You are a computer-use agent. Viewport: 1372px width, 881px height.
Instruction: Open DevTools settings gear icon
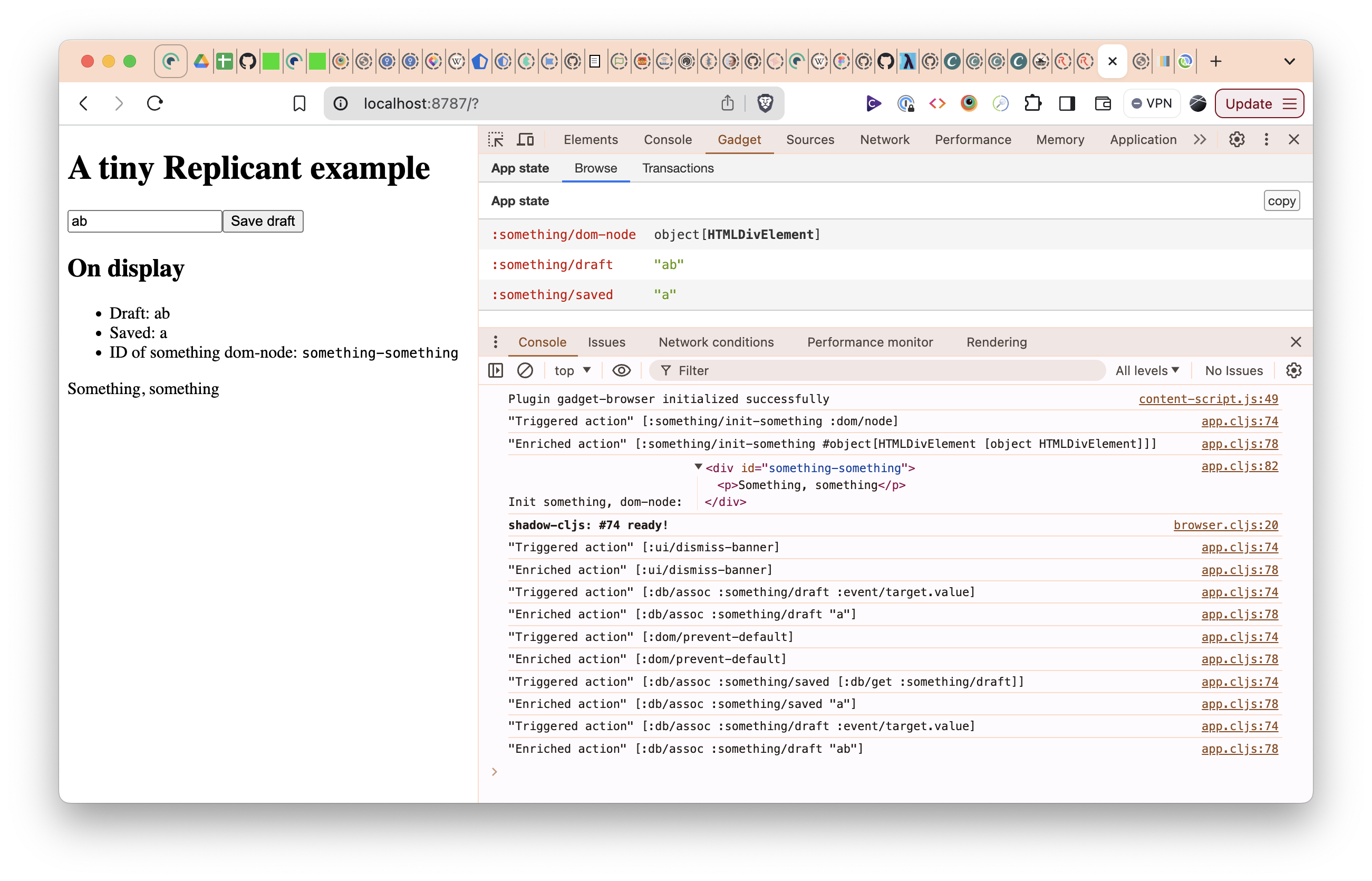(1236, 140)
